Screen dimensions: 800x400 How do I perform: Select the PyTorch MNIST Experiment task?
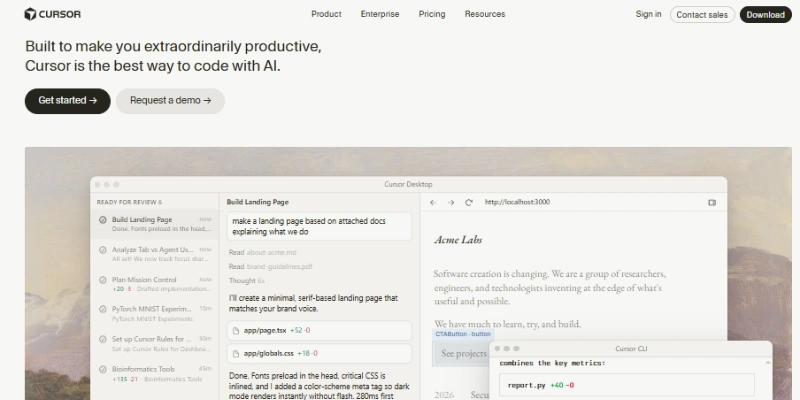[x=155, y=313]
